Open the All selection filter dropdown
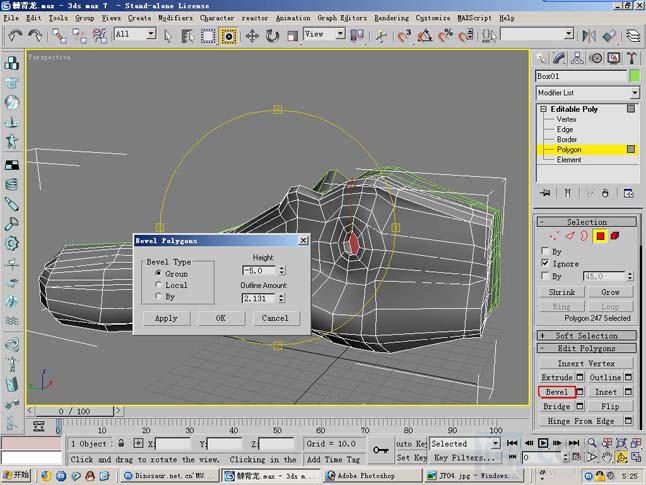 tap(135, 34)
